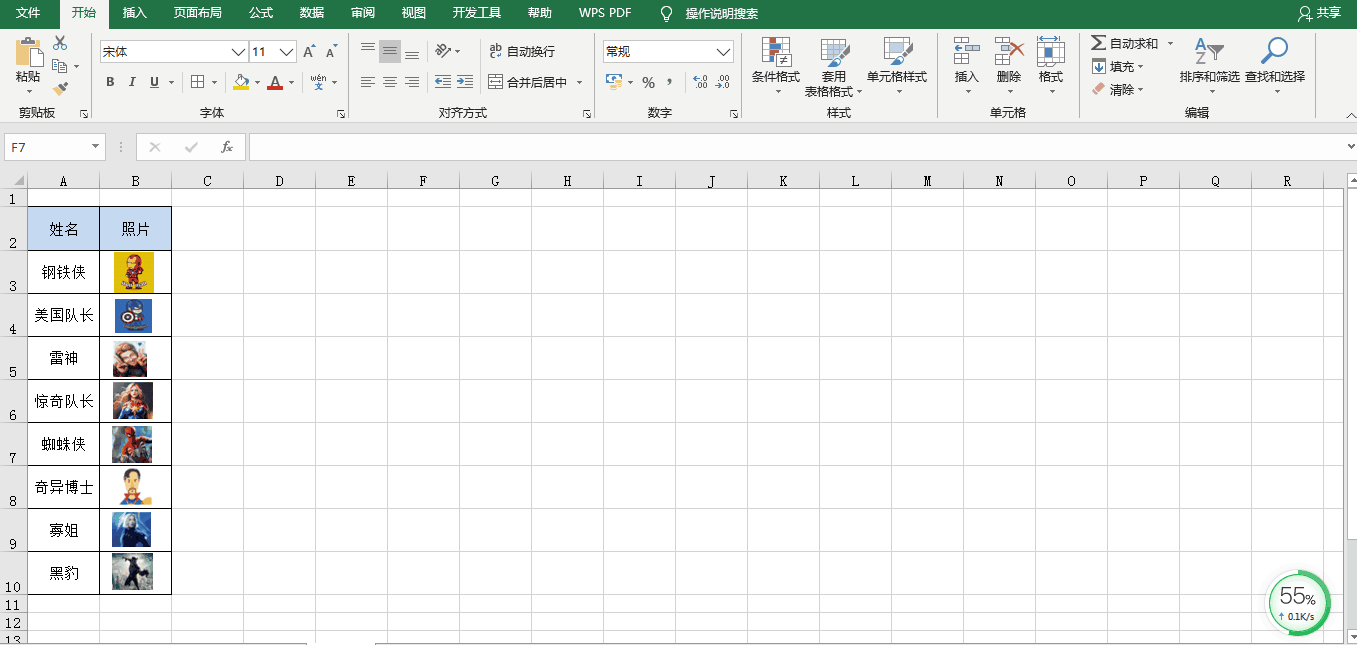
Task: Open the Clear (清除) dropdown
Action: pos(1116,90)
